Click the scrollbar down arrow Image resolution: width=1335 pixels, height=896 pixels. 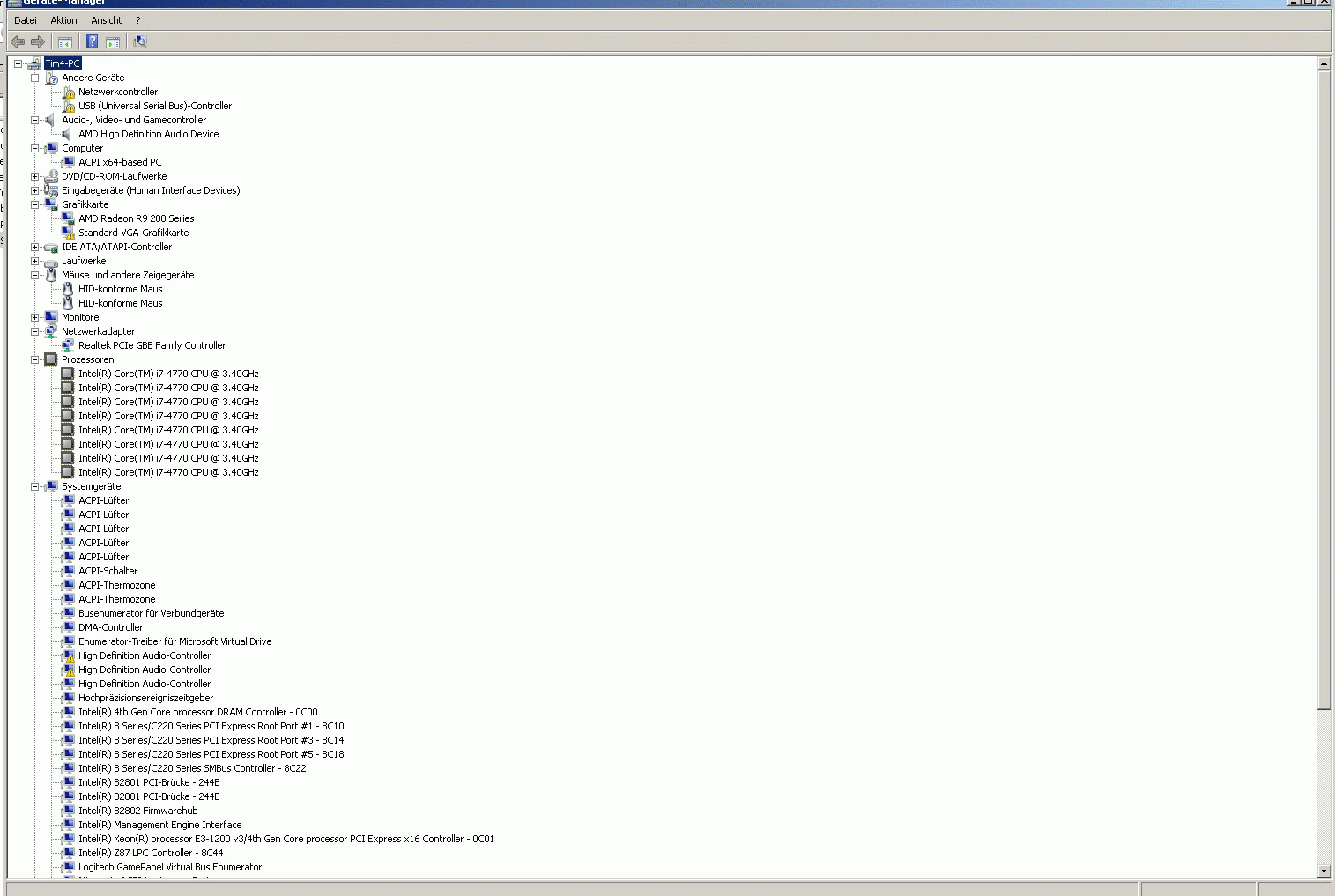pyautogui.click(x=1324, y=870)
